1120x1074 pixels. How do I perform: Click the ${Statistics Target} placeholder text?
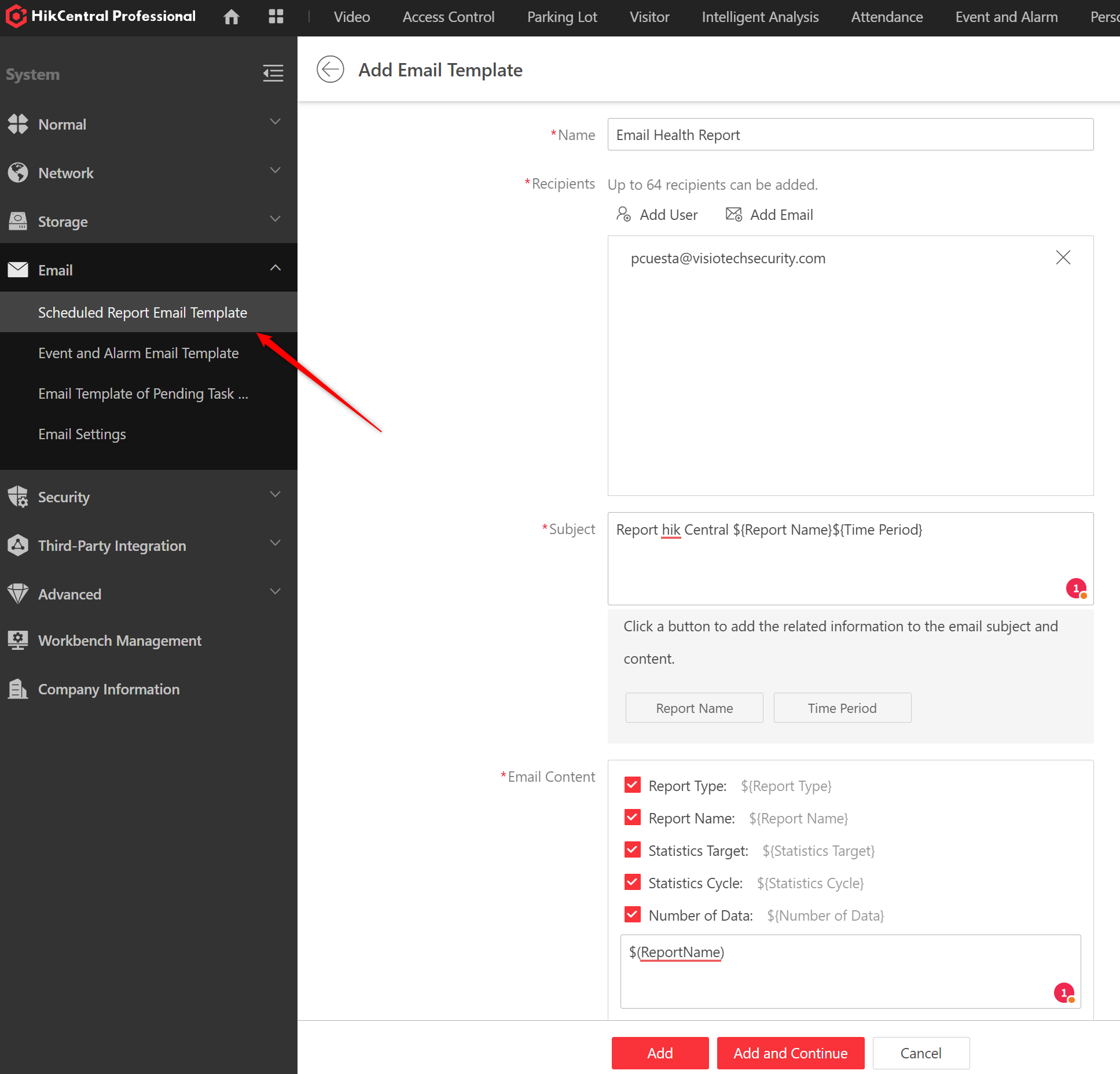pos(818,851)
